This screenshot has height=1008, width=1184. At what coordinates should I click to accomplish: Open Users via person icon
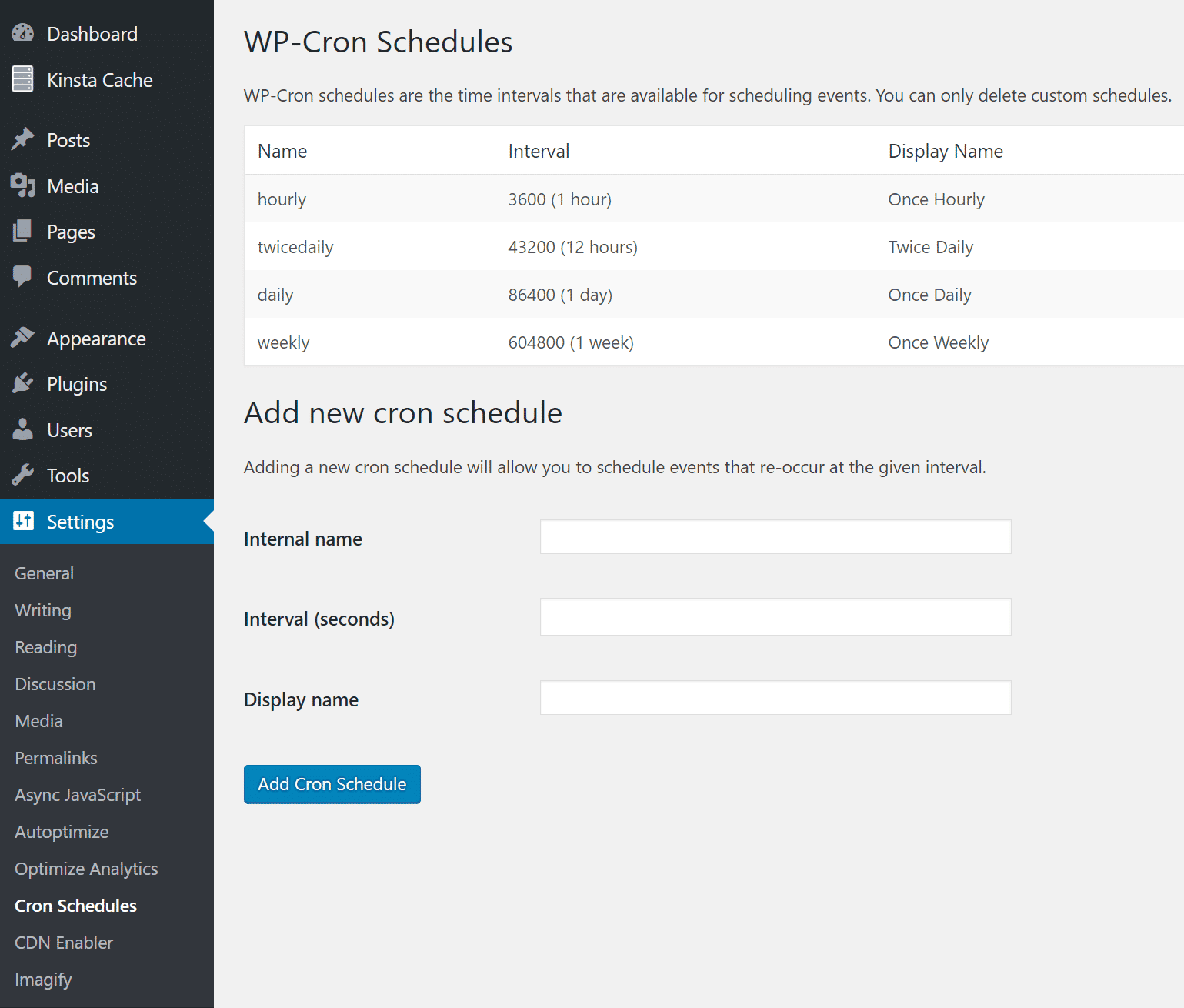click(22, 429)
